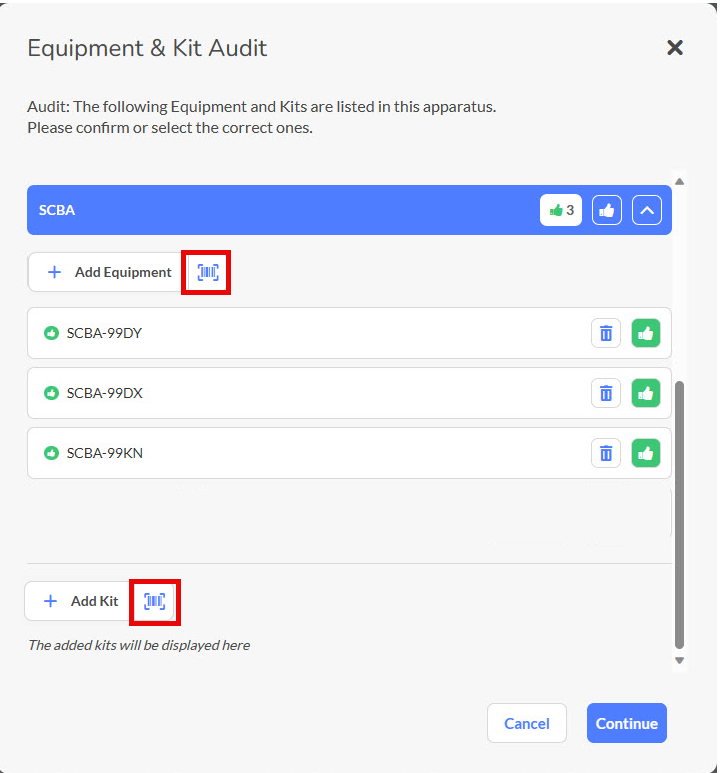Delete SCBA-99DY with trash icon
724x773 pixels.
tap(606, 334)
